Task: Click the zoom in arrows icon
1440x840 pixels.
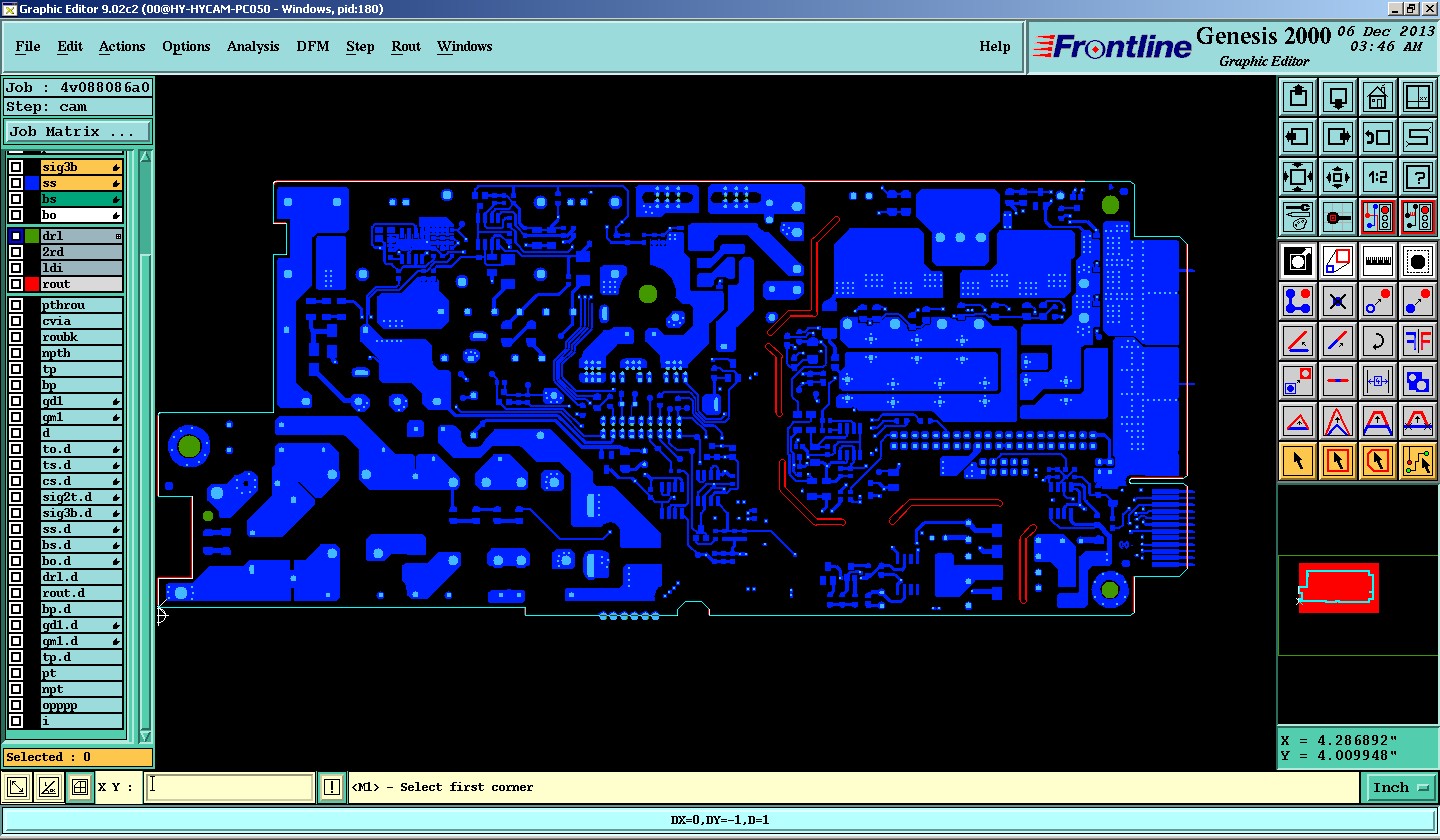Action: tap(1298, 177)
